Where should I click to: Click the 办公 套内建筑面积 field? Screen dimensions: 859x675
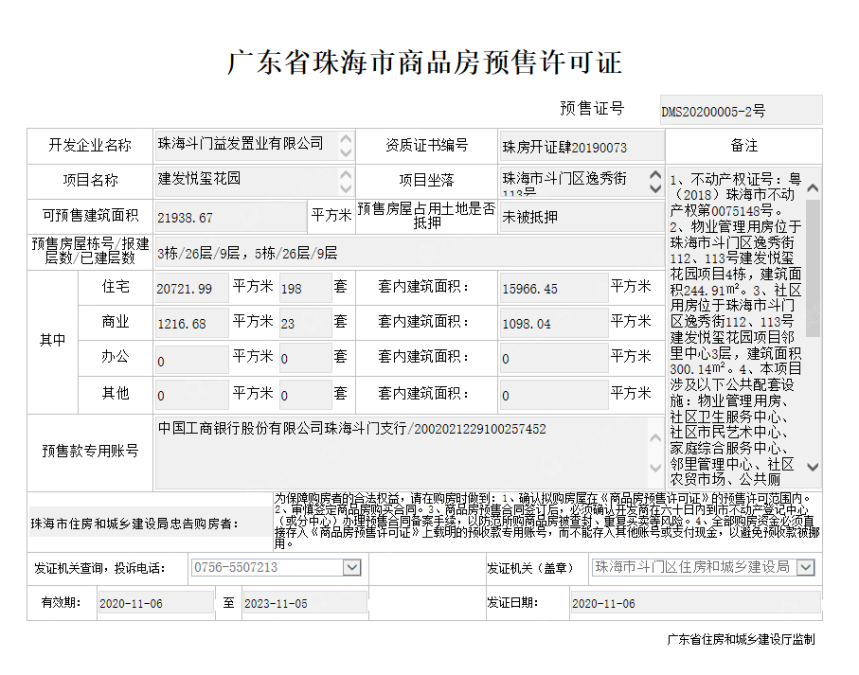click(554, 358)
